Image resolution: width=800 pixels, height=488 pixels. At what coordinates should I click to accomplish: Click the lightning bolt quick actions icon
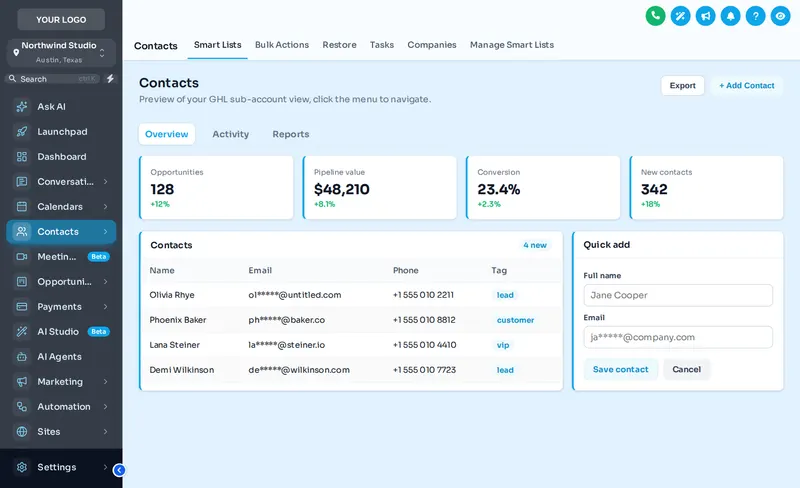(x=110, y=79)
